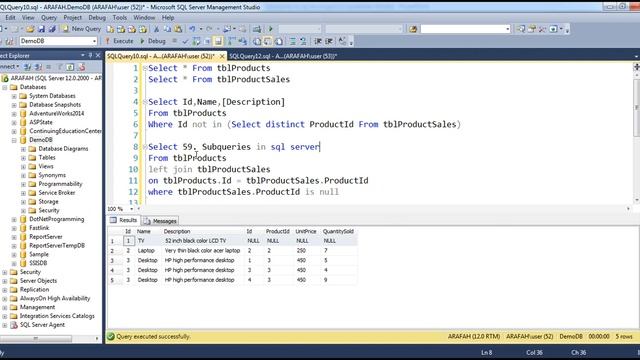Click the Save All icon
Screen dimensions: 640x360
[52, 29]
